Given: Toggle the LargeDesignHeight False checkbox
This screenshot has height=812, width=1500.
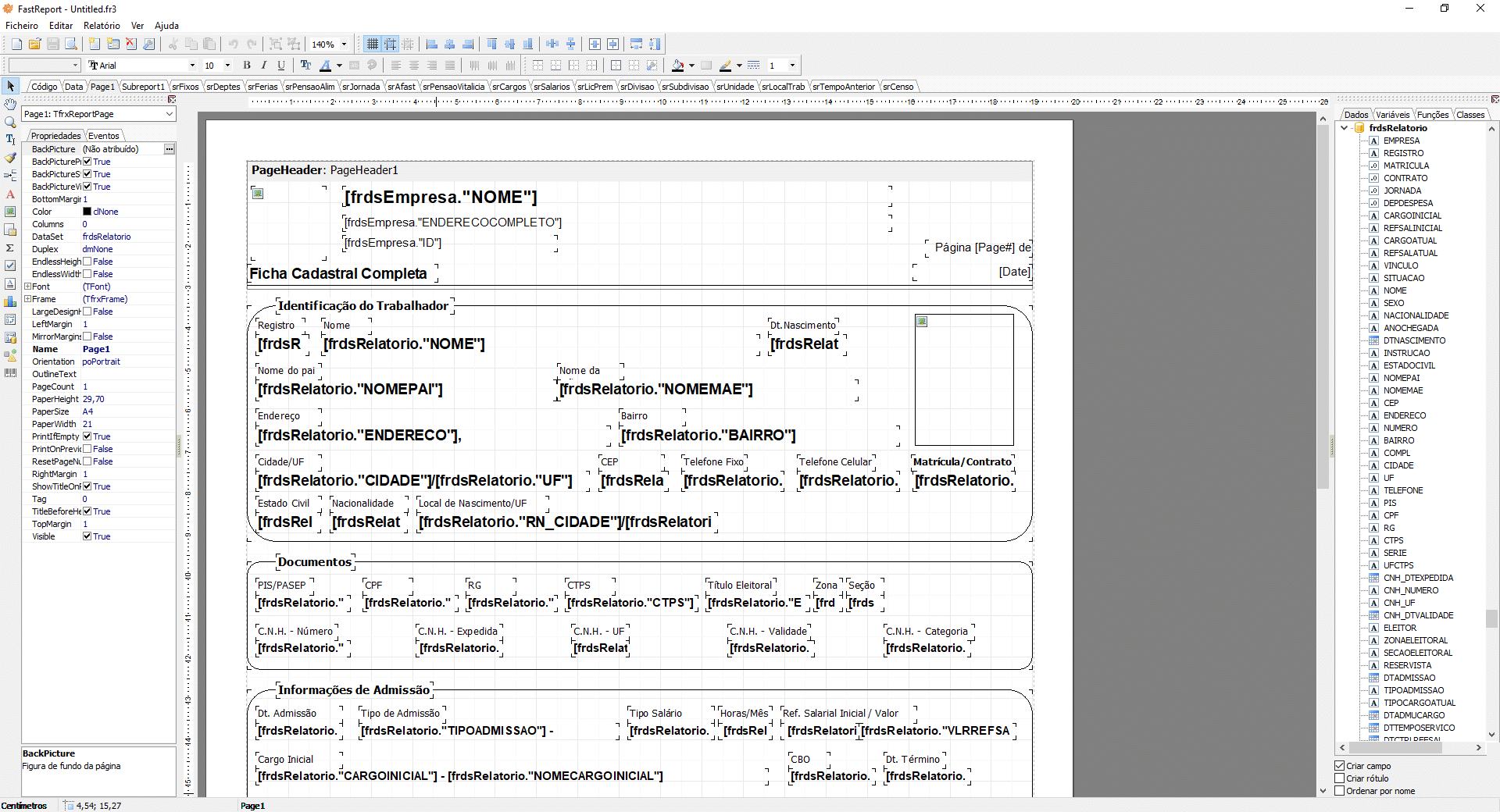Looking at the screenshot, I should pyautogui.click(x=87, y=312).
